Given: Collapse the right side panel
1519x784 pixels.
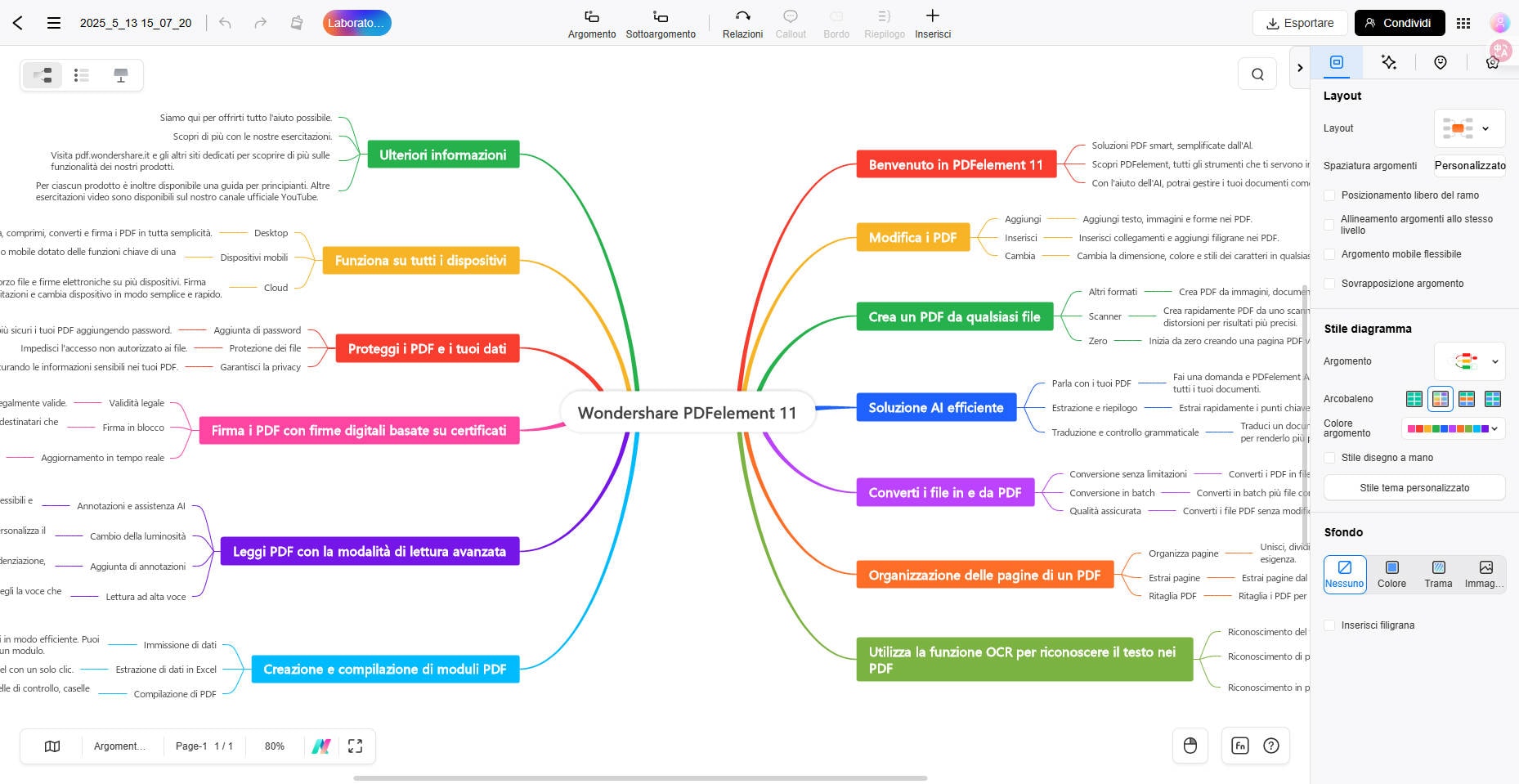Looking at the screenshot, I should point(1300,68).
